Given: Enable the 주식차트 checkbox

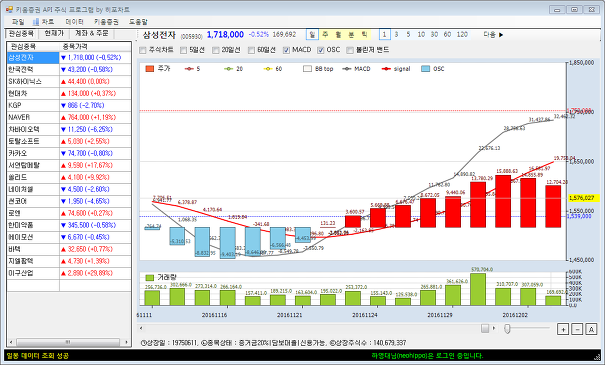Looking at the screenshot, I should click(x=143, y=50).
